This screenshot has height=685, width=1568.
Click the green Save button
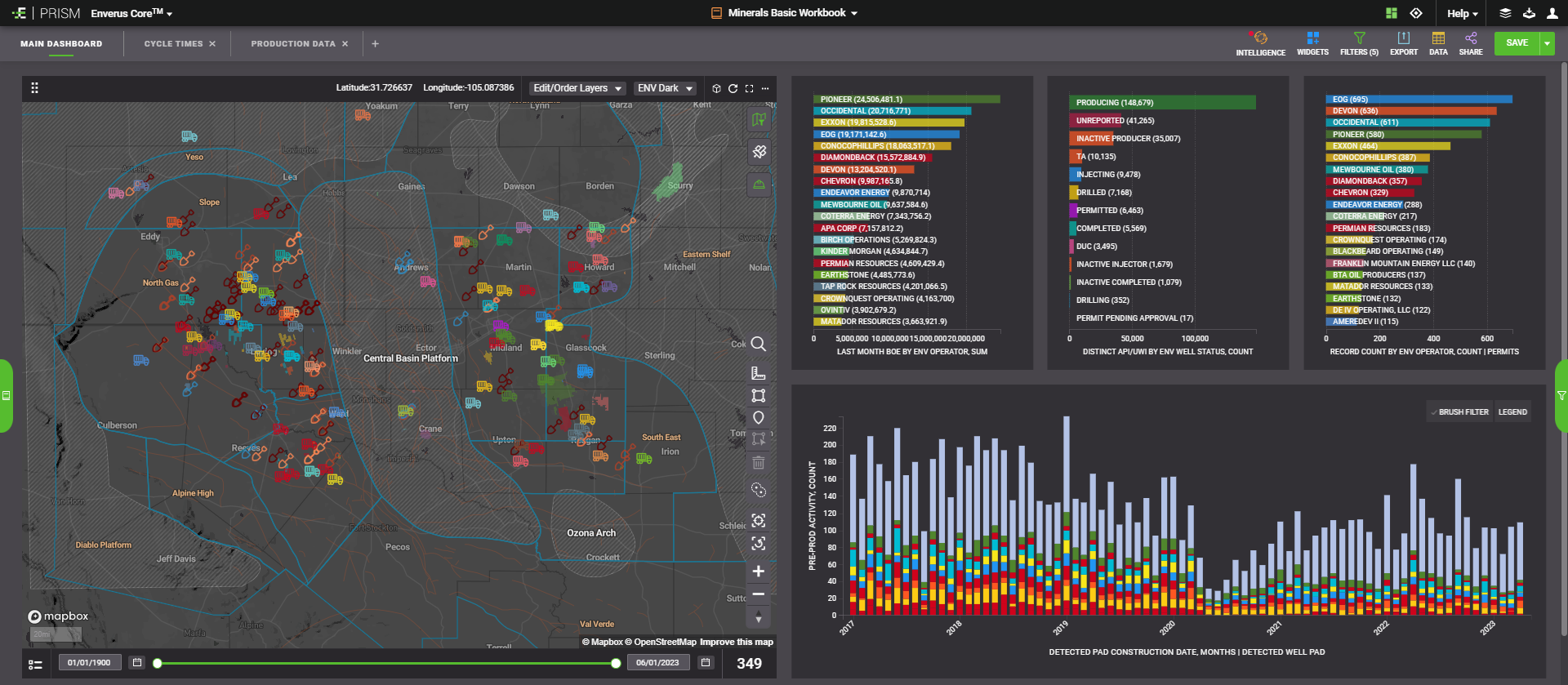(1517, 43)
